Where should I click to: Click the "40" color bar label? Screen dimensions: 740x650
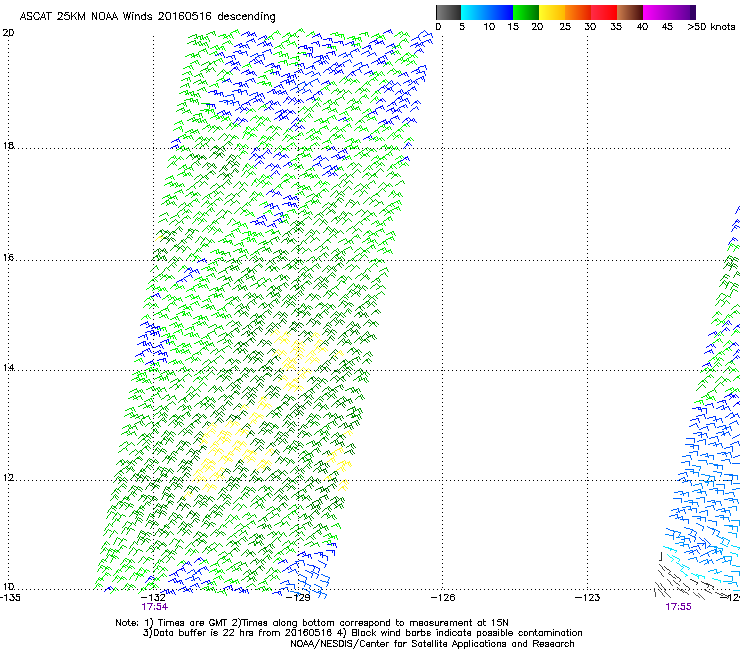(x=642, y=27)
